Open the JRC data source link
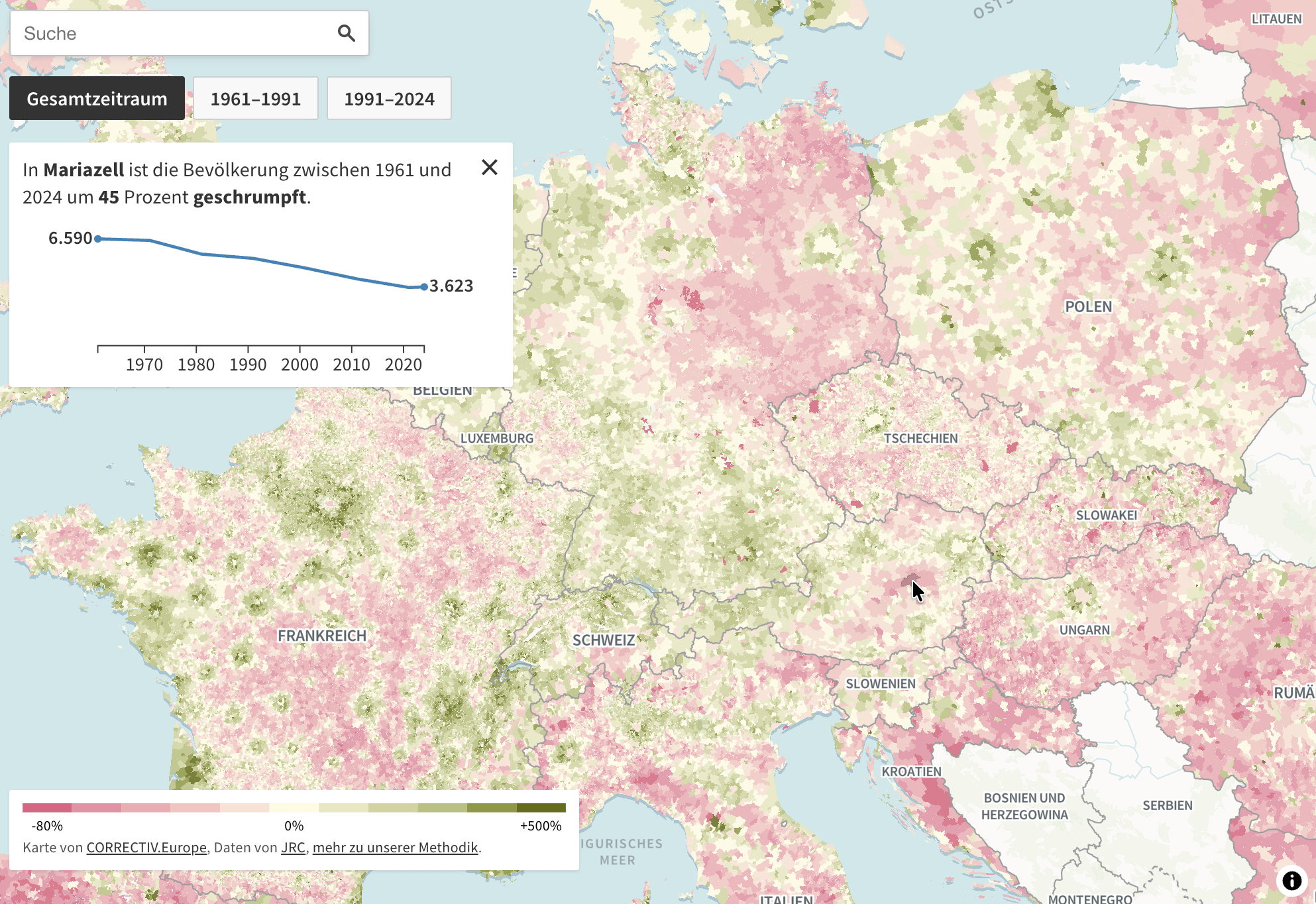Screen dimensions: 1316x904 pos(292,847)
